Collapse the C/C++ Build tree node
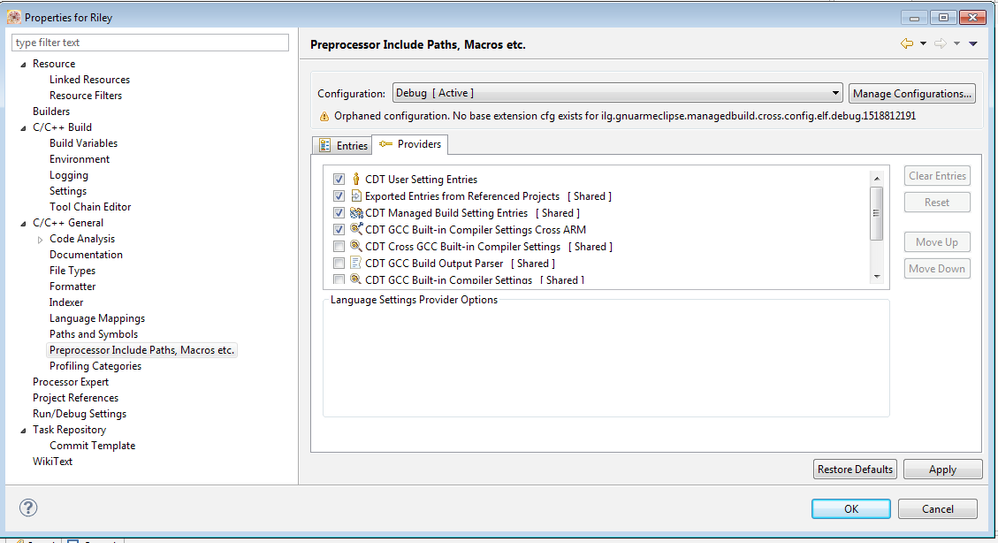Viewport: 998px width, 543px height. pos(23,128)
